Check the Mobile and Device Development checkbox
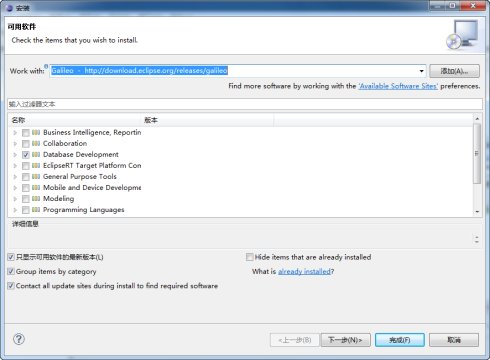Image resolution: width=490 pixels, height=360 pixels. click(26, 188)
